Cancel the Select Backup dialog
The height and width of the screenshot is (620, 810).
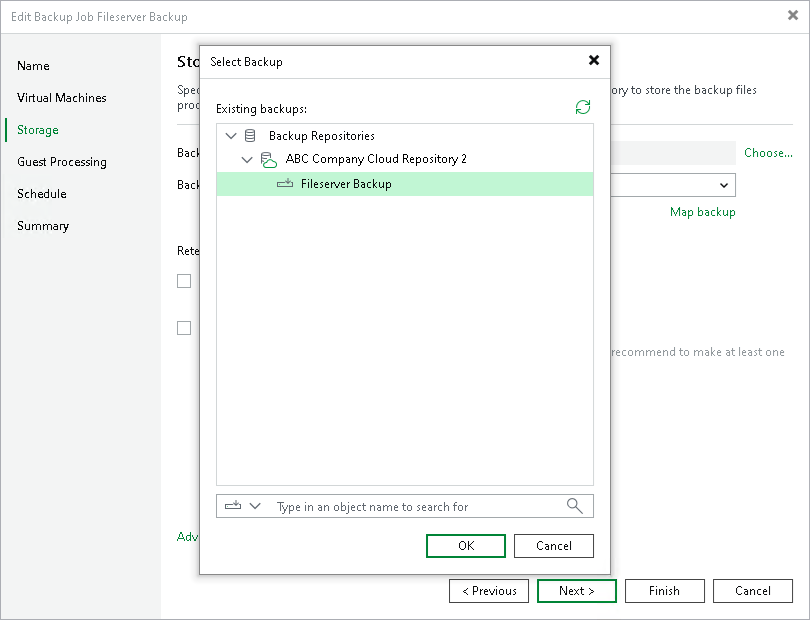[x=553, y=546]
